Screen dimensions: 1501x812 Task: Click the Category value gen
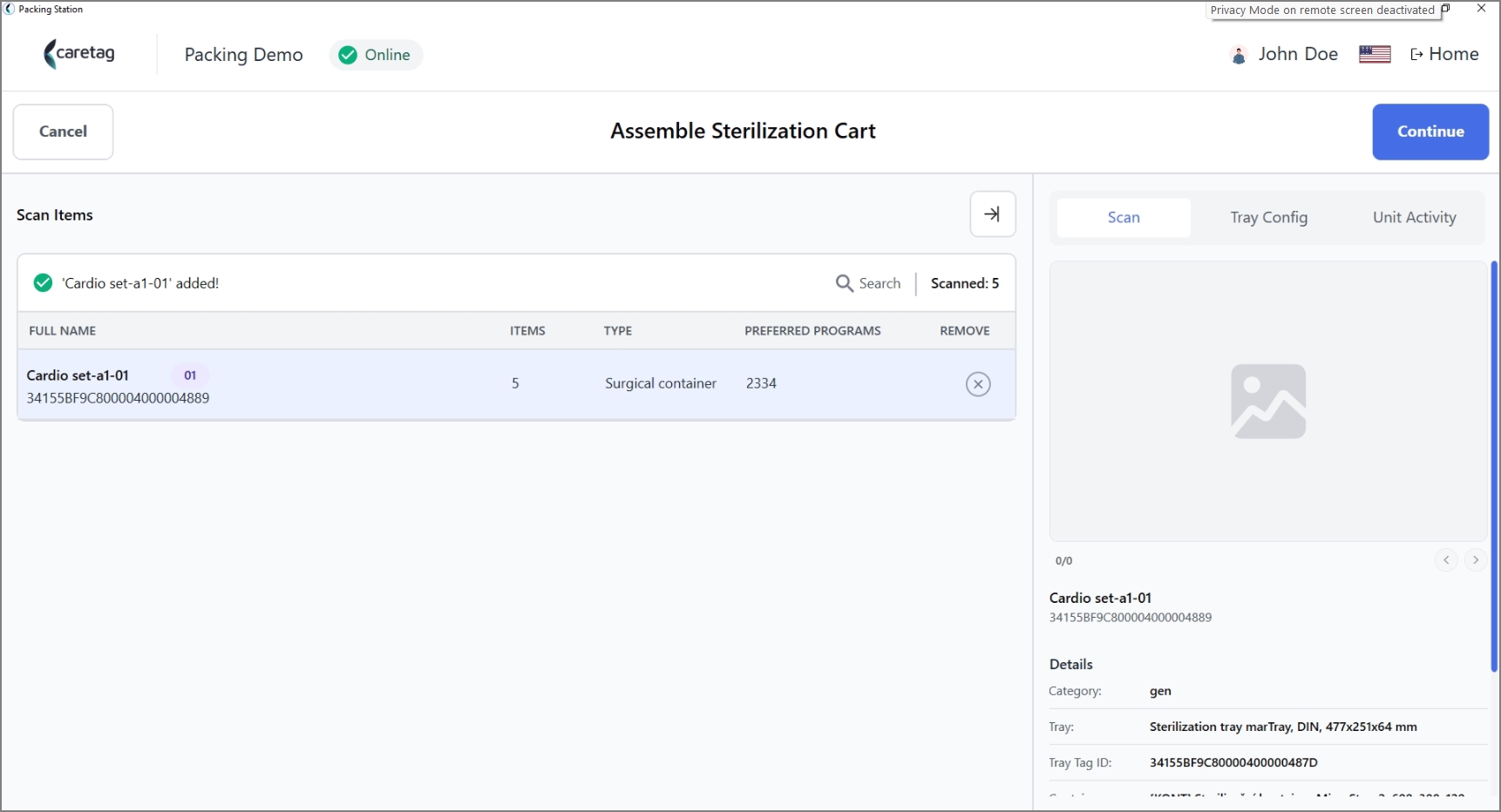(1160, 691)
